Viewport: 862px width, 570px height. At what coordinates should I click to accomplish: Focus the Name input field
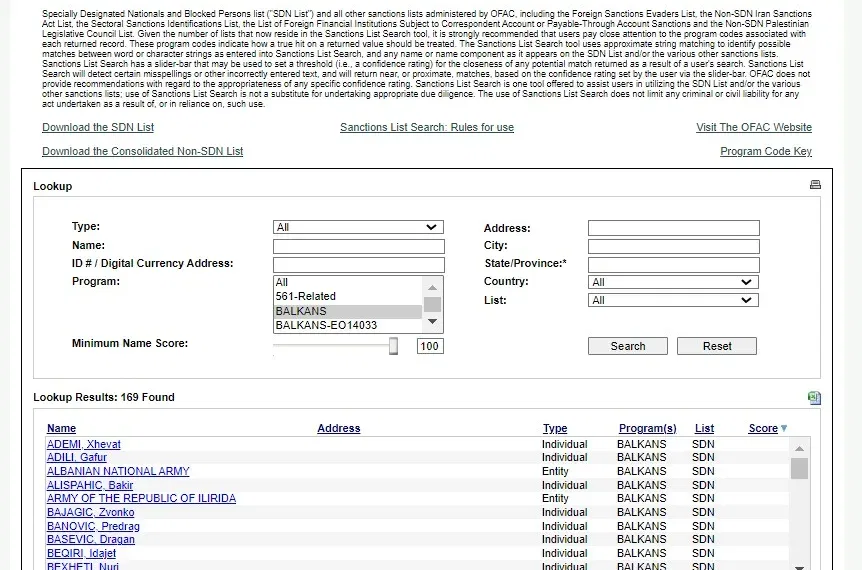(x=358, y=246)
